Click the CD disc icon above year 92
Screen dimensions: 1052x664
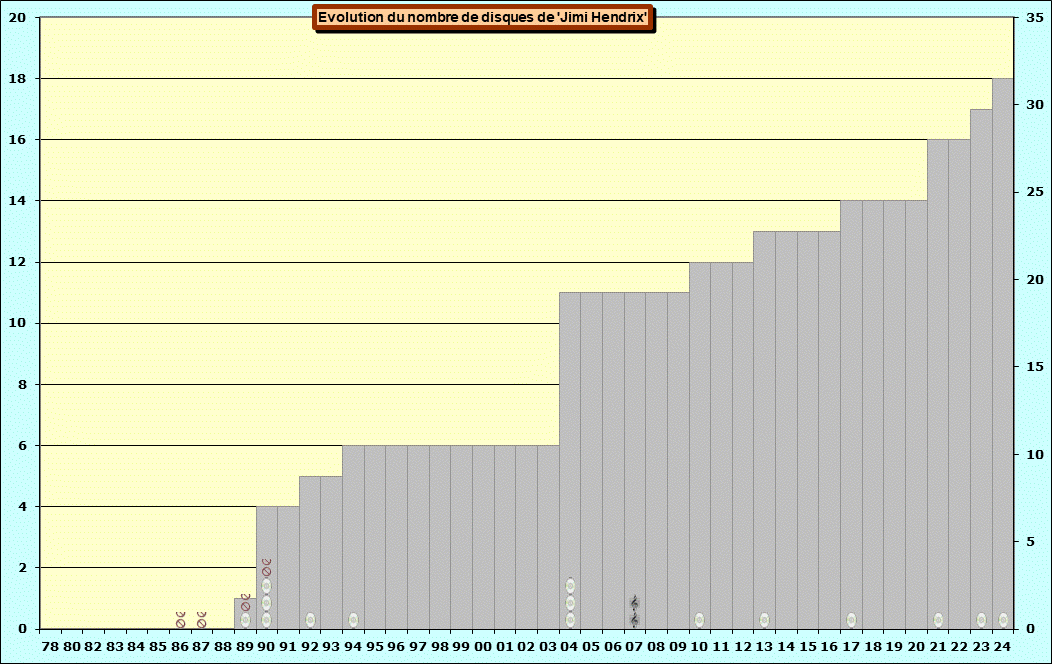310,620
